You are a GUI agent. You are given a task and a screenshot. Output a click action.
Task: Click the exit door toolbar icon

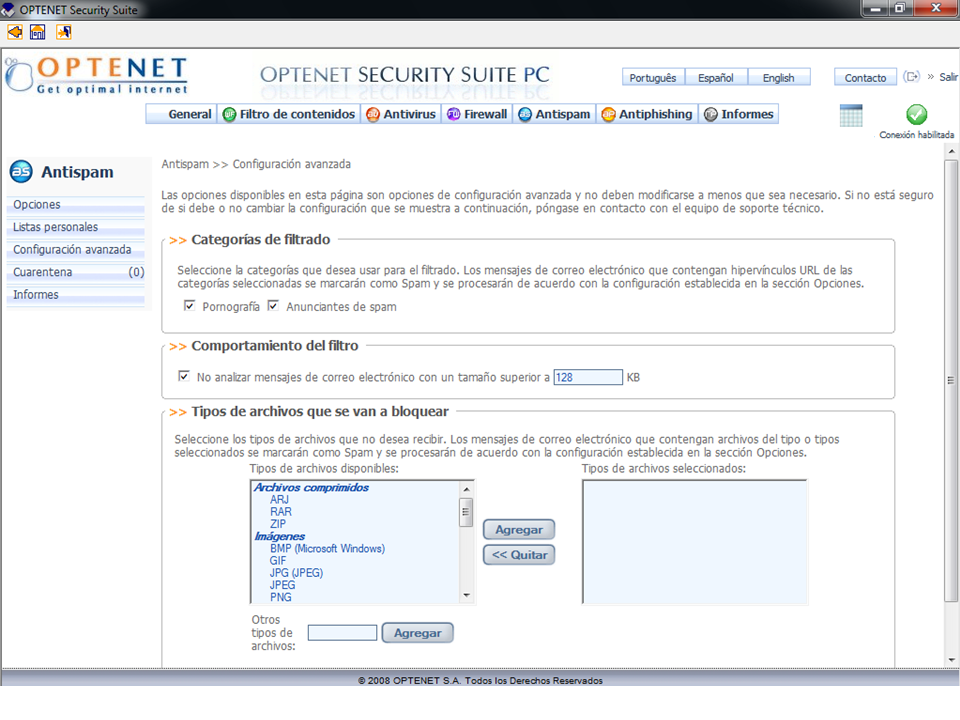64,32
